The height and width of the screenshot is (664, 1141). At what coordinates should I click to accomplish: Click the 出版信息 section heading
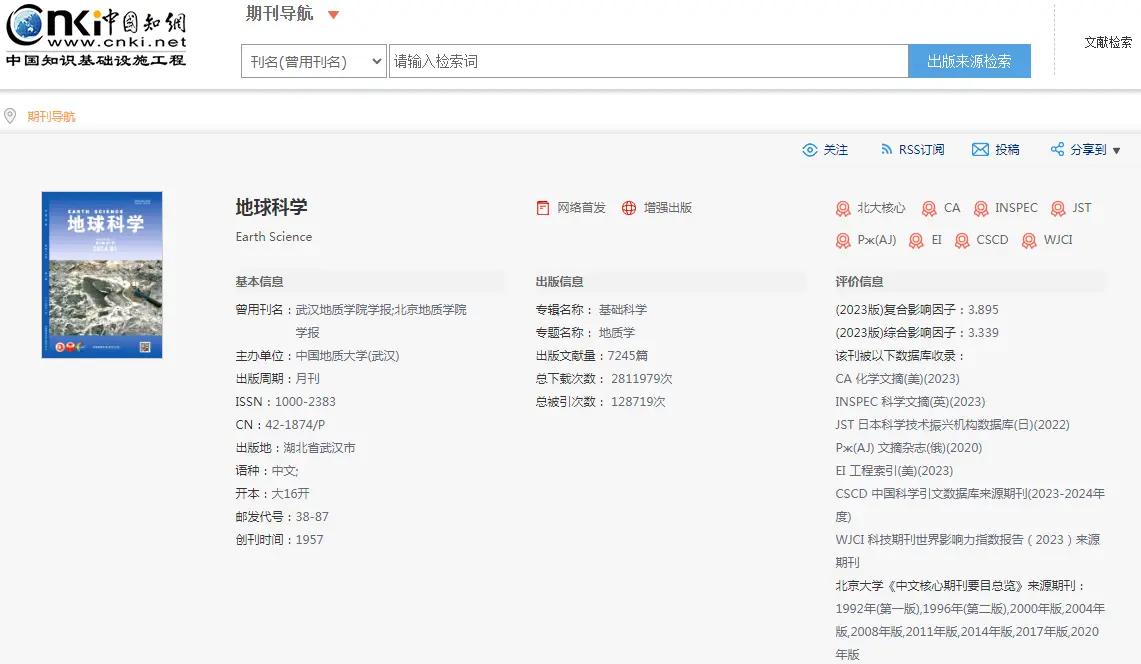tap(559, 282)
